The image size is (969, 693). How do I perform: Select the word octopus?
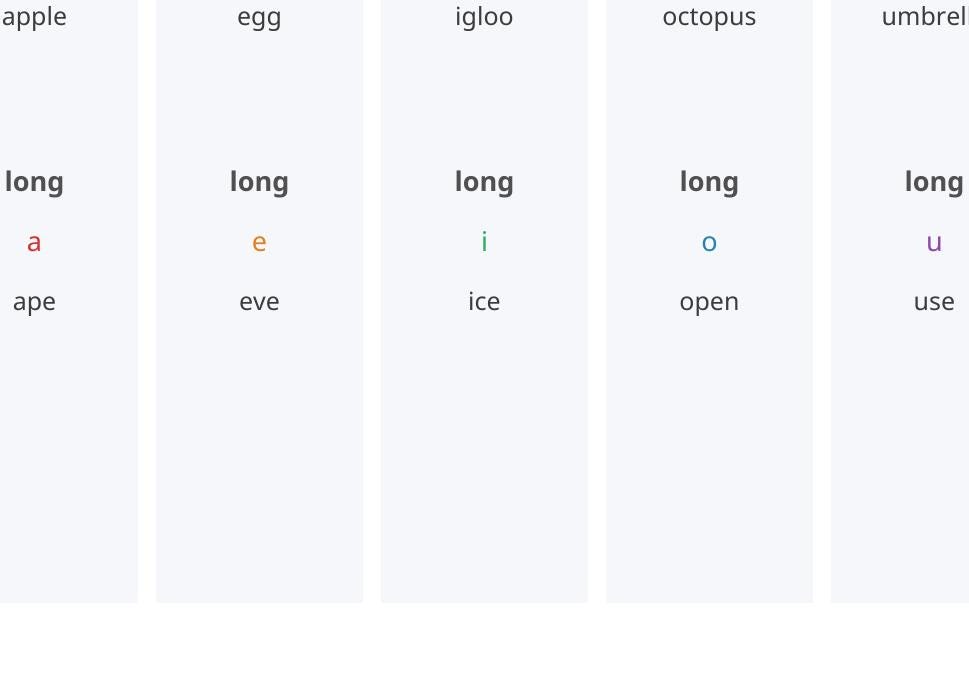tap(709, 17)
